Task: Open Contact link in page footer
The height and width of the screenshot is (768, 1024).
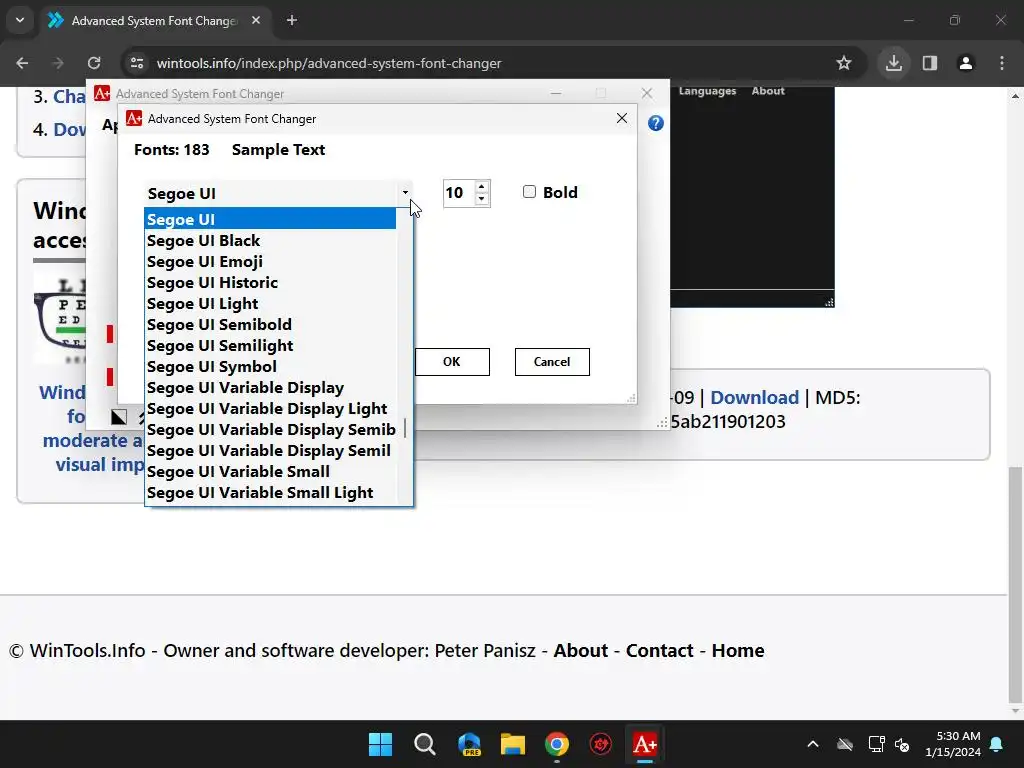Action: (660, 650)
